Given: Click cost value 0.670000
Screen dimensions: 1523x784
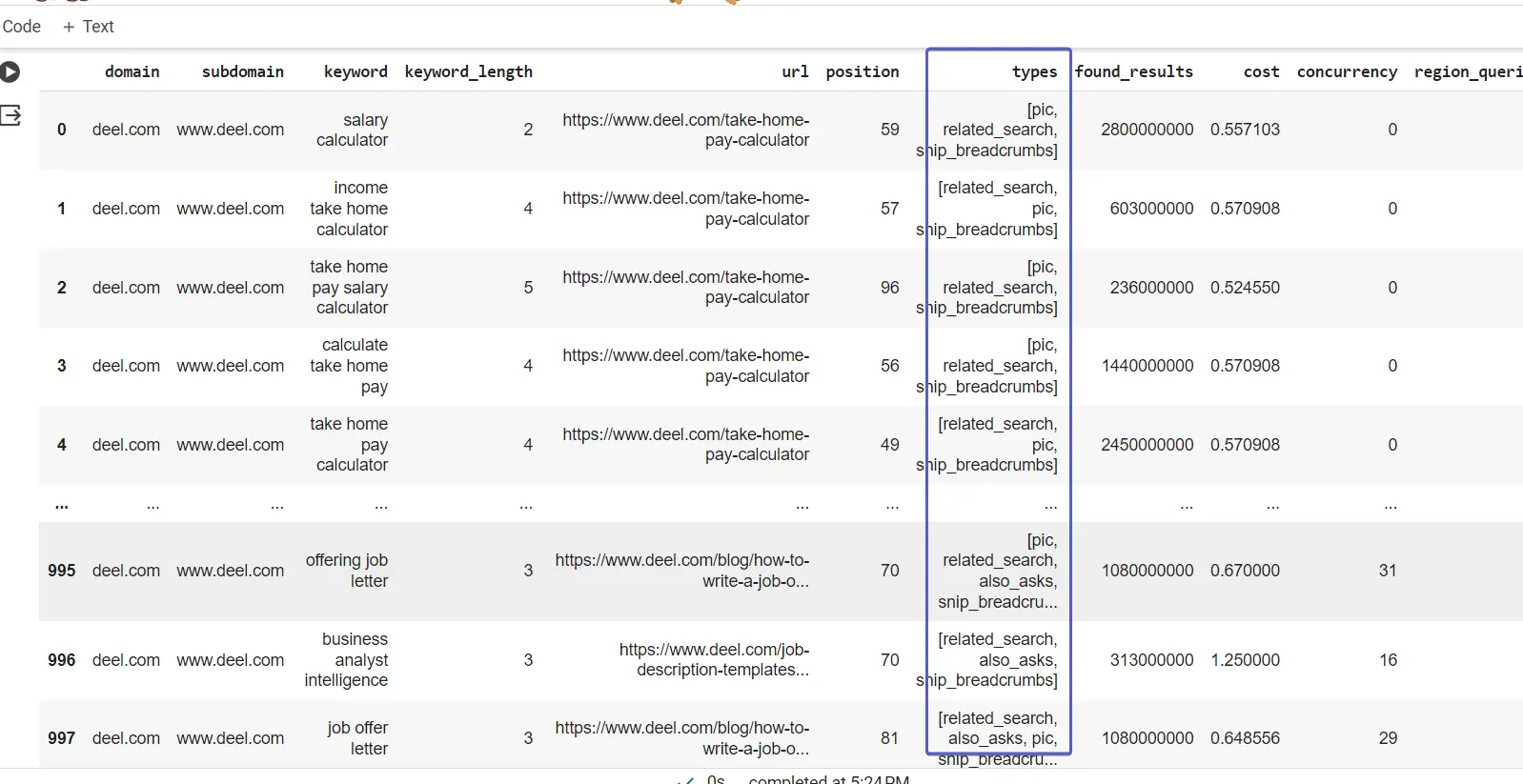Looking at the screenshot, I should pyautogui.click(x=1245, y=571).
